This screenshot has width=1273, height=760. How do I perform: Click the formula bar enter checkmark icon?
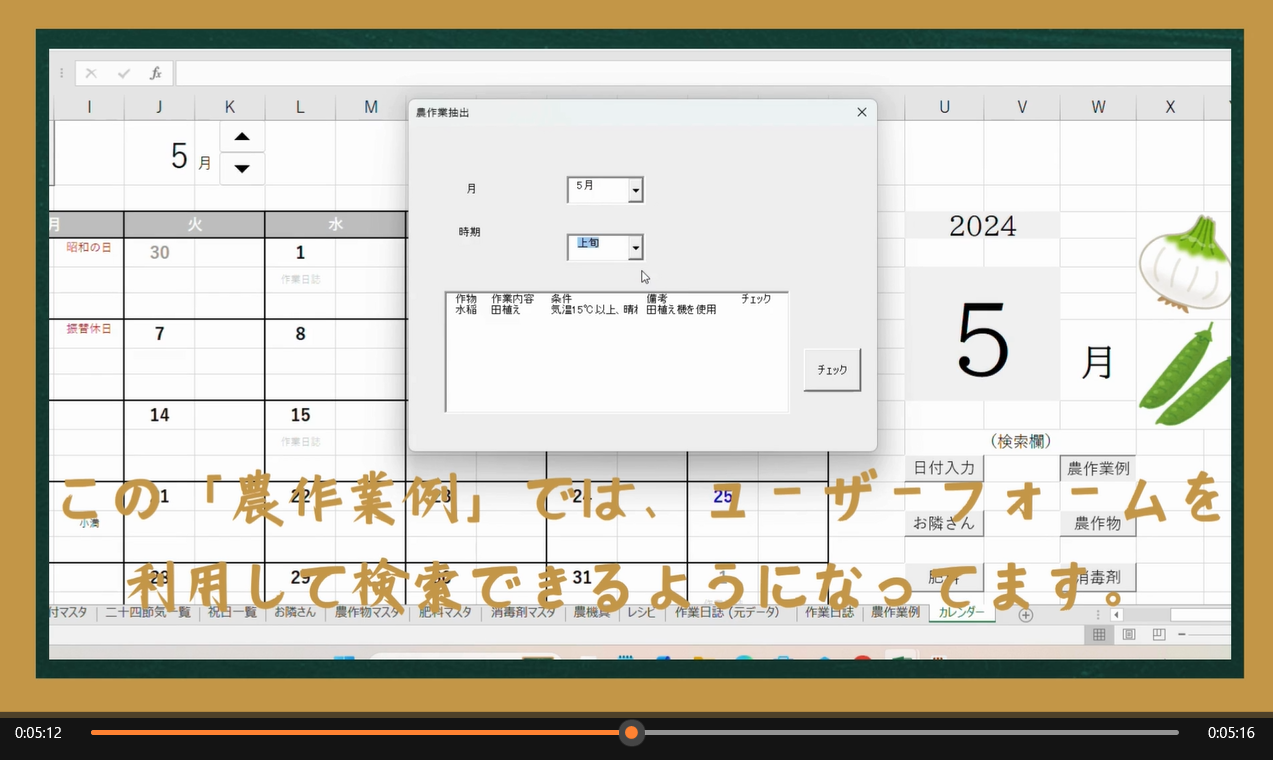pyautogui.click(x=124, y=73)
